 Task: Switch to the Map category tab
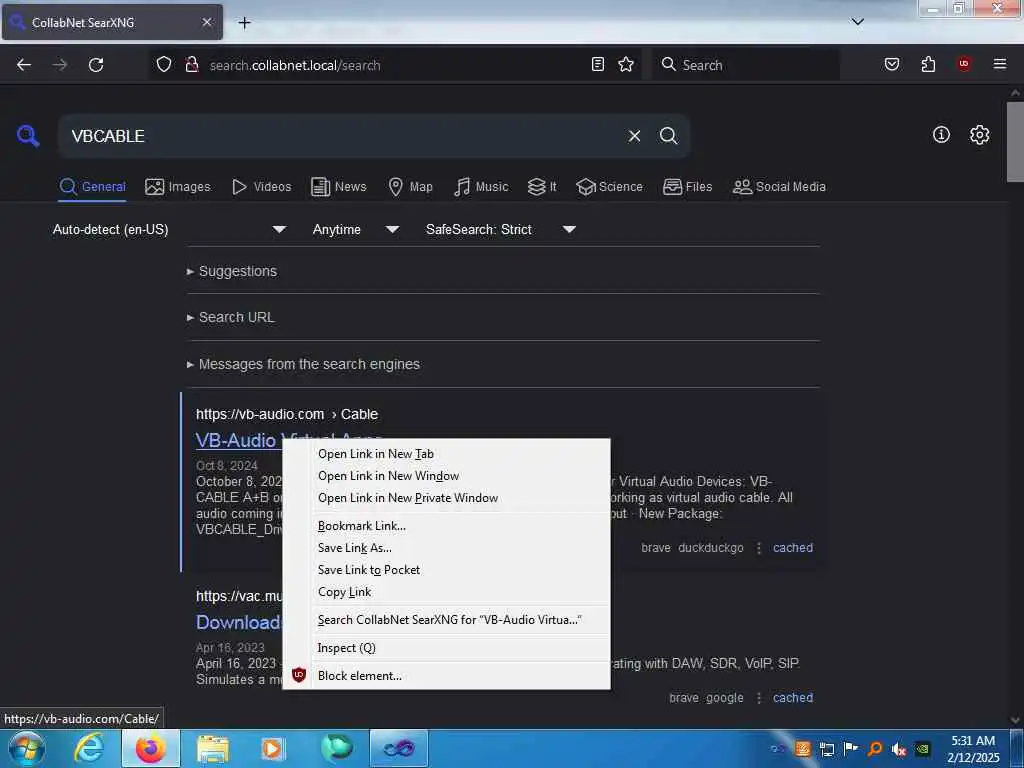point(410,187)
